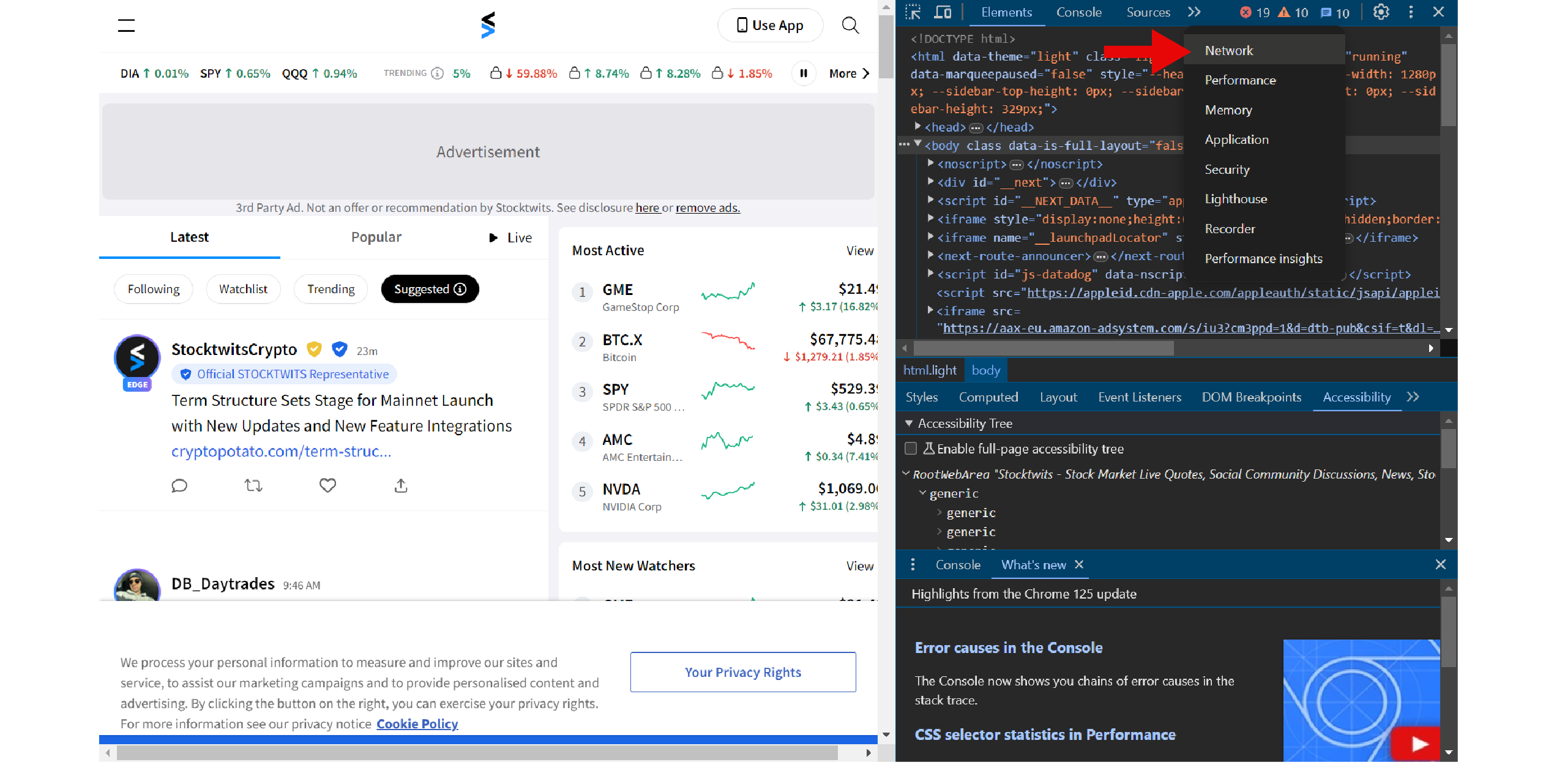Viewport: 1543px width, 784px height.
Task: Show more Styles pane tabs chevron
Action: click(x=1413, y=397)
